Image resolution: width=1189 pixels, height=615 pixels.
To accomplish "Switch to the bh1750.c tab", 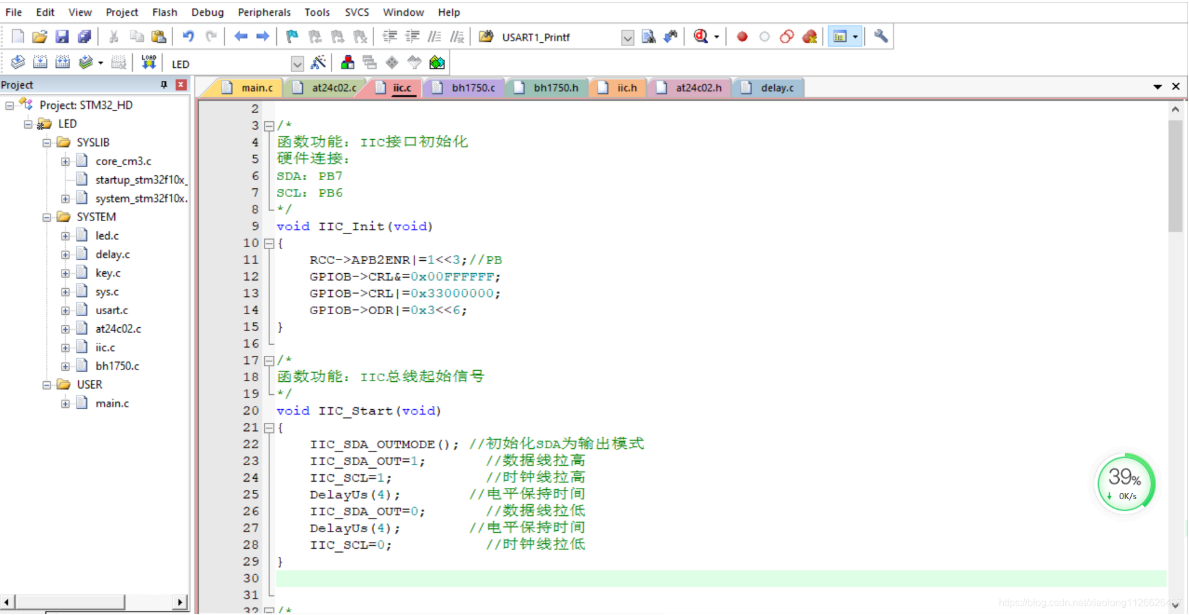I will coord(464,88).
